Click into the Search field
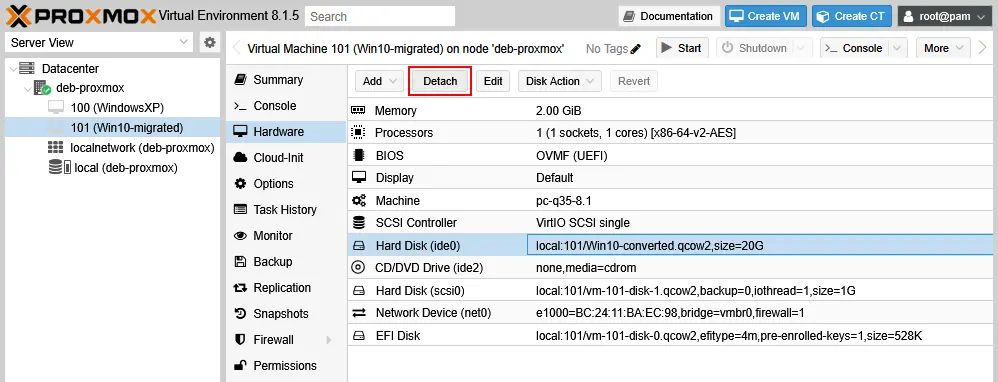This screenshot has height=382, width=998. [380, 16]
